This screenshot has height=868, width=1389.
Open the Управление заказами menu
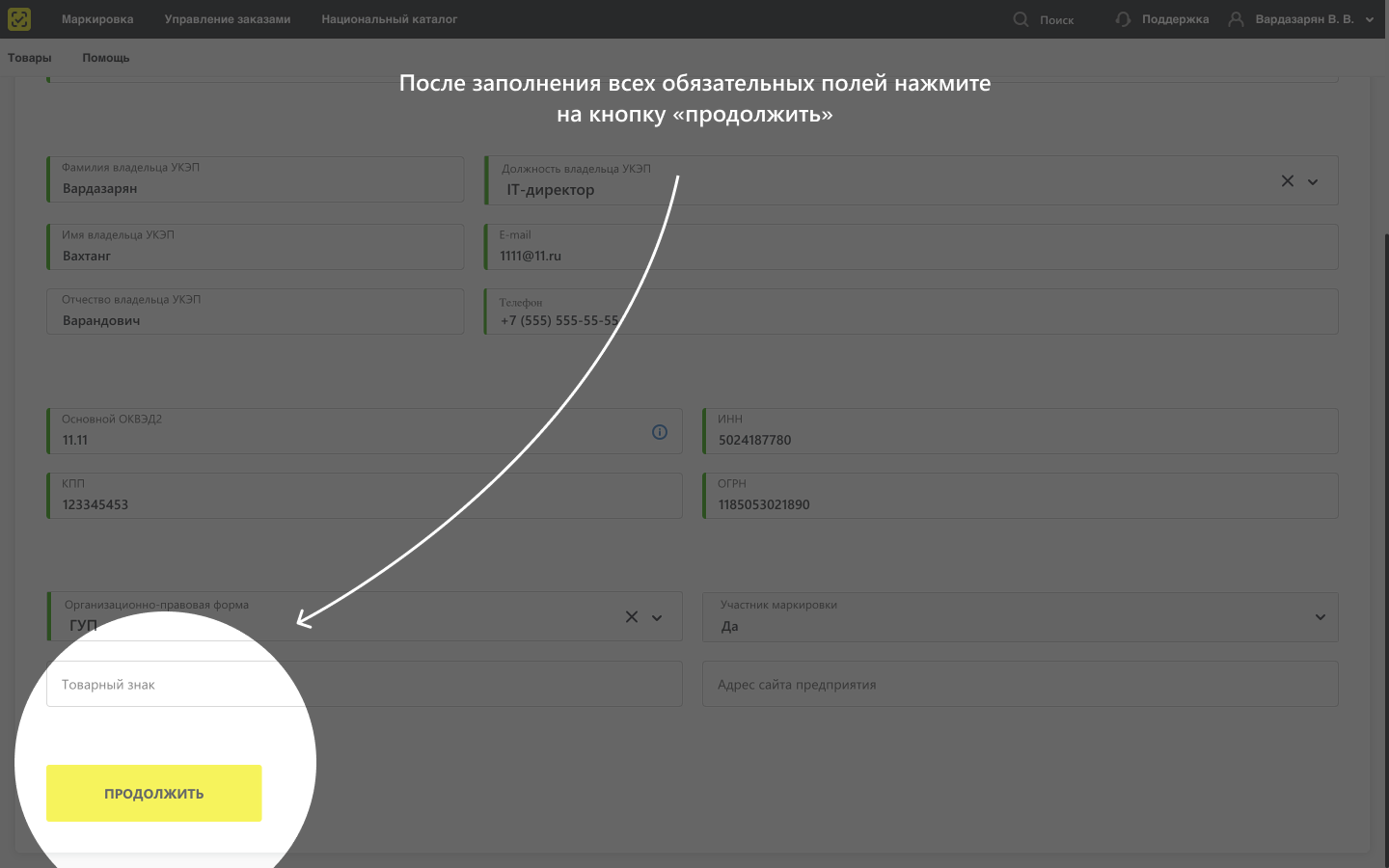[228, 19]
